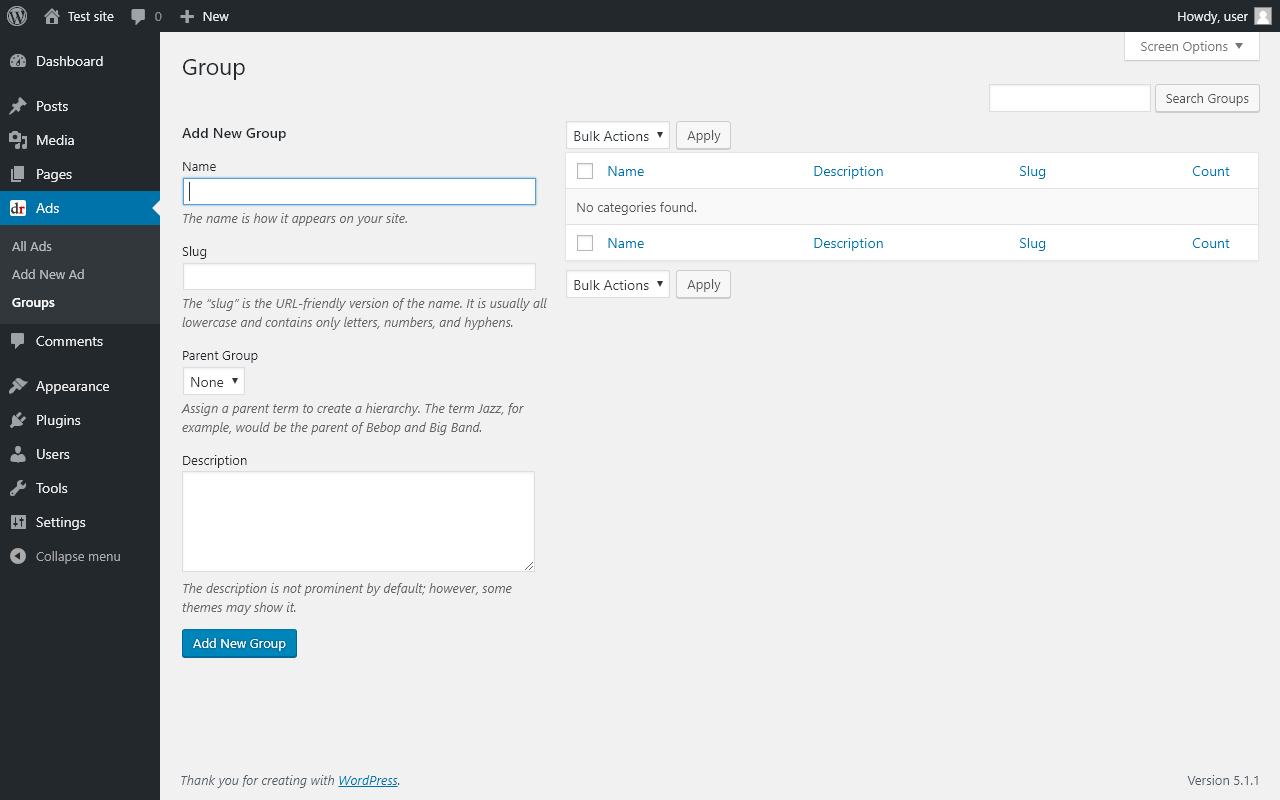Click Howdy, user account text
Image resolution: width=1280 pixels, height=800 pixels.
pyautogui.click(x=1212, y=16)
